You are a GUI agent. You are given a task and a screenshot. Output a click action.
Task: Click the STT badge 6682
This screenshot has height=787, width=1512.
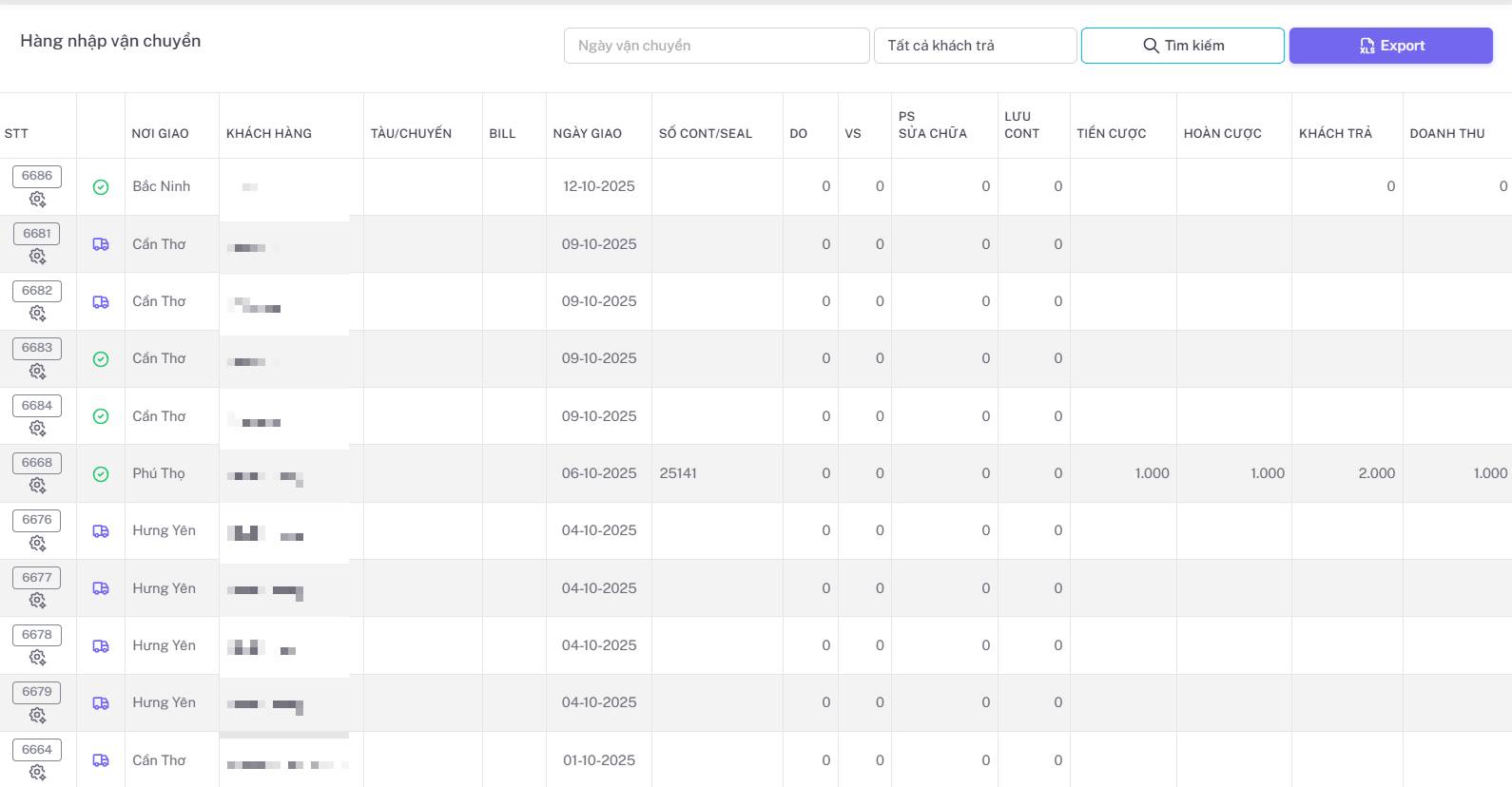37,291
